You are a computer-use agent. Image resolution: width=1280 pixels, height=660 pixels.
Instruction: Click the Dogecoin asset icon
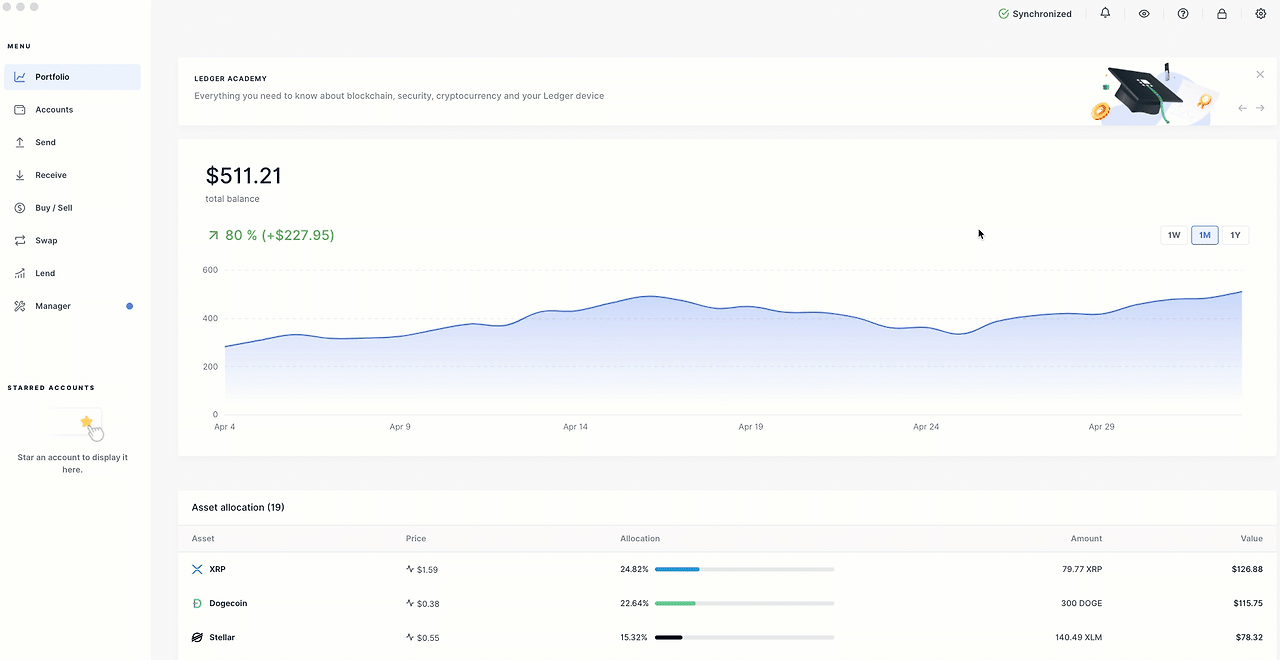tap(197, 603)
